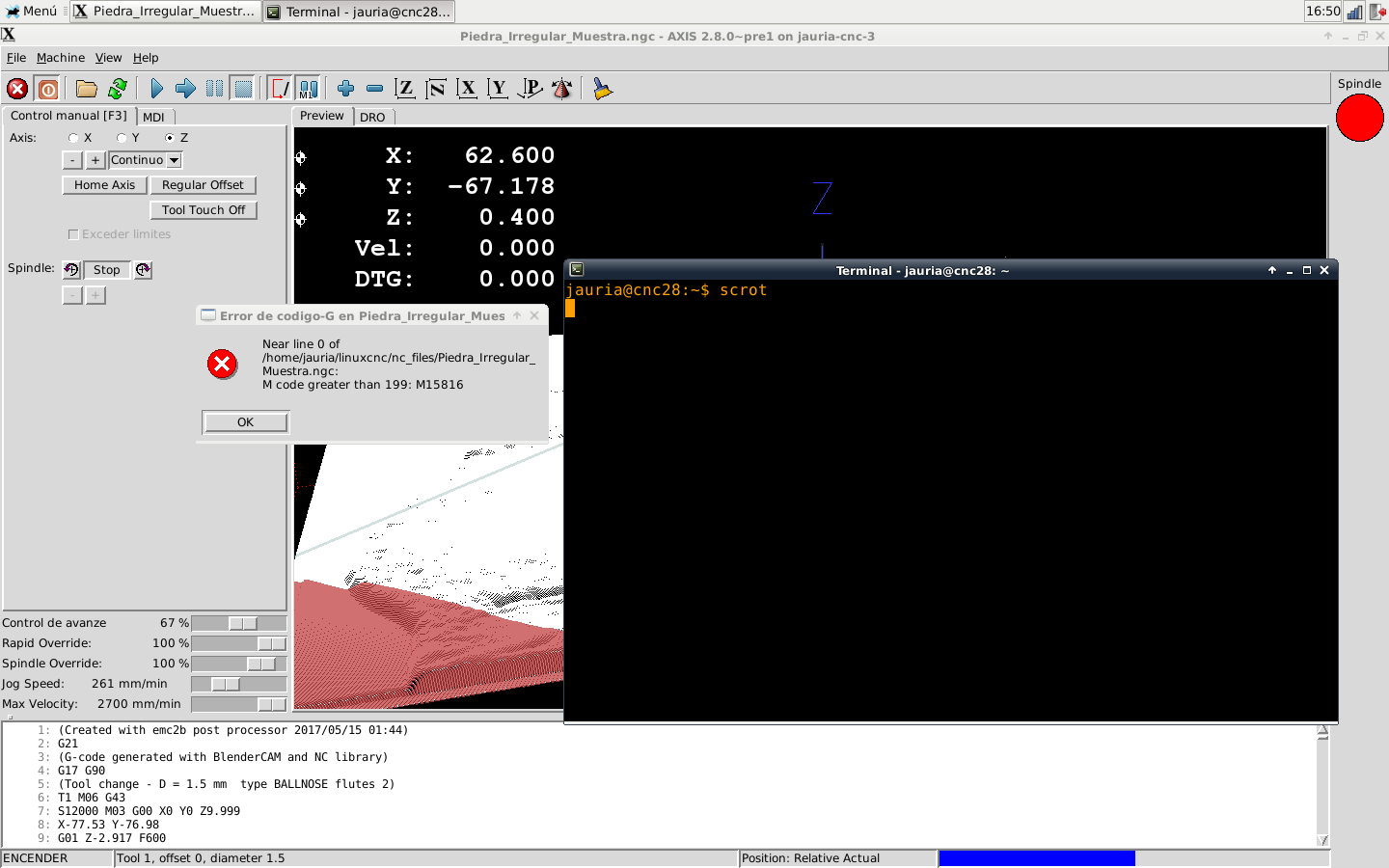Viewport: 1389px width, 868px height.
Task: Open a G-code file with folder icon
Action: (x=87, y=89)
